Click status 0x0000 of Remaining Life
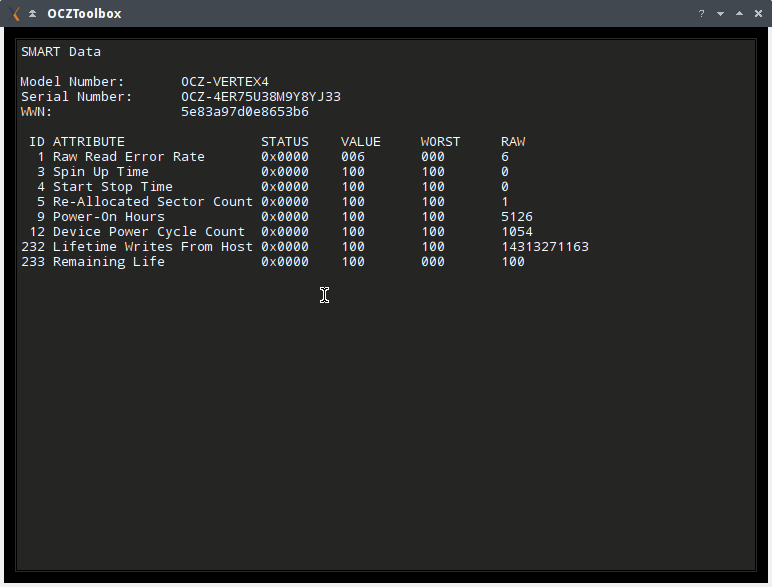772x587 pixels. (x=285, y=262)
